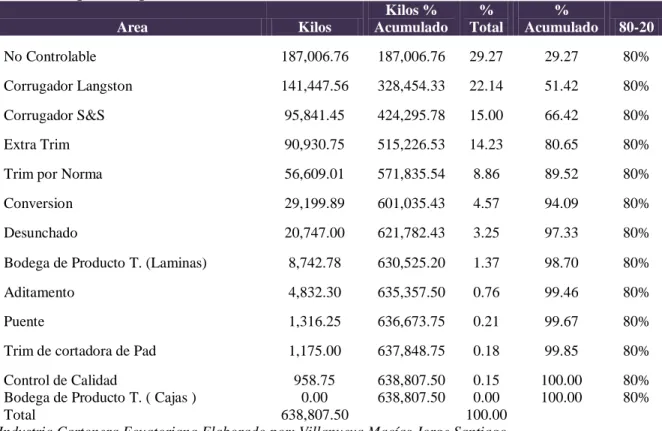Select the Extra Trim kilos value 90,930.75
The width and height of the screenshot is (662, 431).
(x=314, y=145)
